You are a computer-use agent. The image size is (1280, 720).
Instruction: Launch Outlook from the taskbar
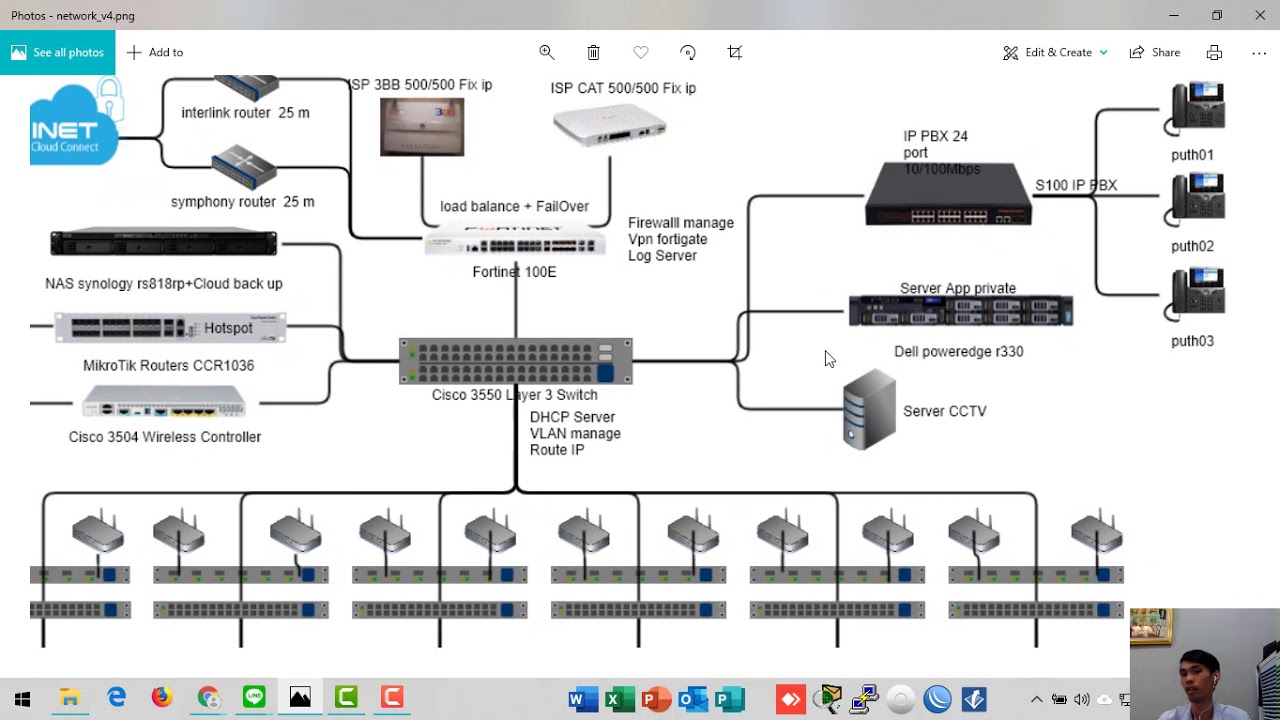pos(693,699)
